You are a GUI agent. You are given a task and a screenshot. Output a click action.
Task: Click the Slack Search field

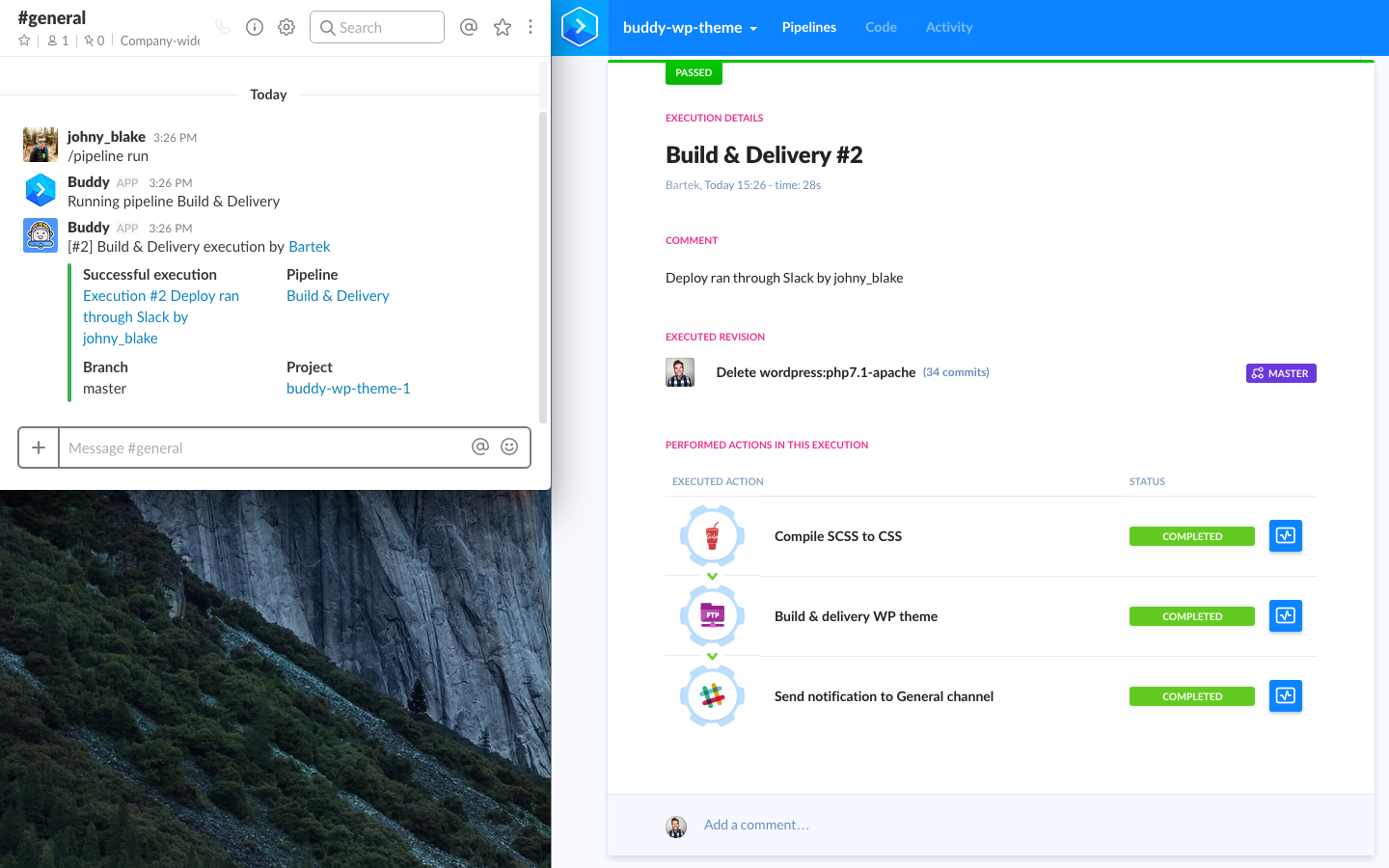pos(377,27)
